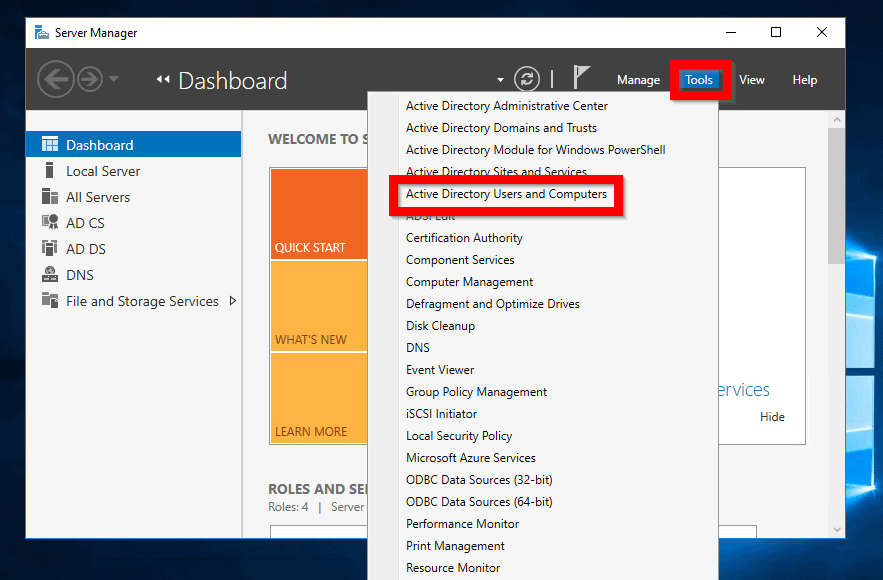Click the Dashboard grid icon in sidebar
Viewport: 883px width, 580px height.
(x=50, y=145)
